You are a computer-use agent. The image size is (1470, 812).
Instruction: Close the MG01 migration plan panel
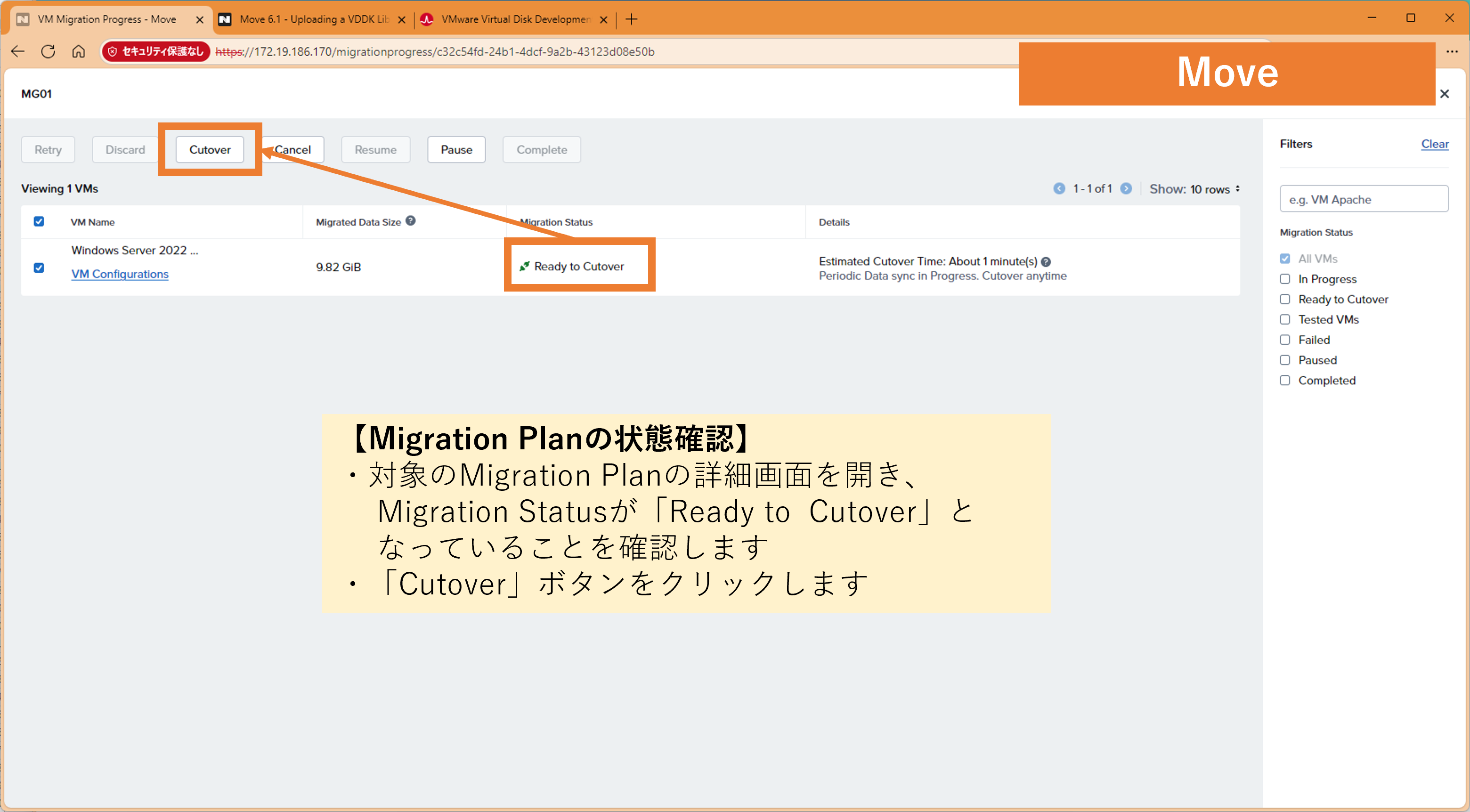tap(1444, 94)
